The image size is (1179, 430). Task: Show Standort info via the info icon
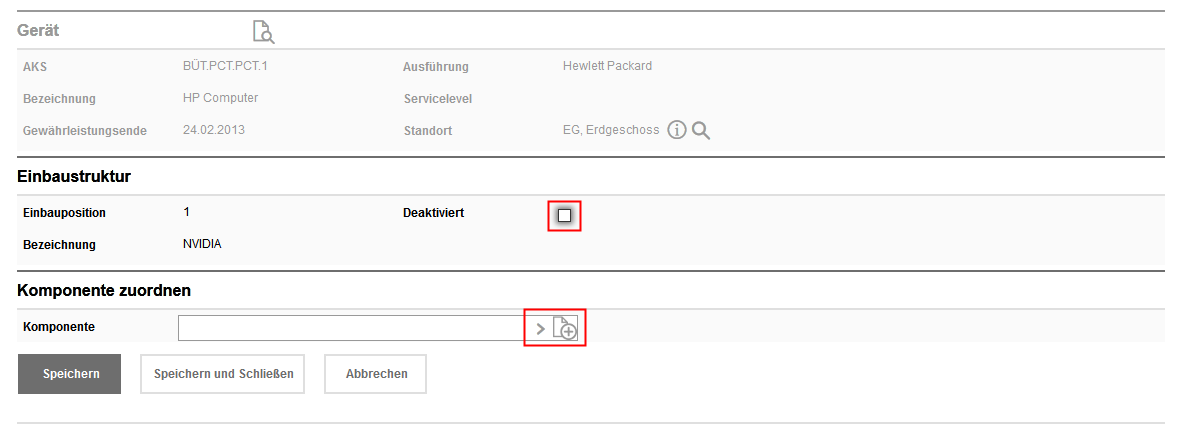(x=677, y=130)
